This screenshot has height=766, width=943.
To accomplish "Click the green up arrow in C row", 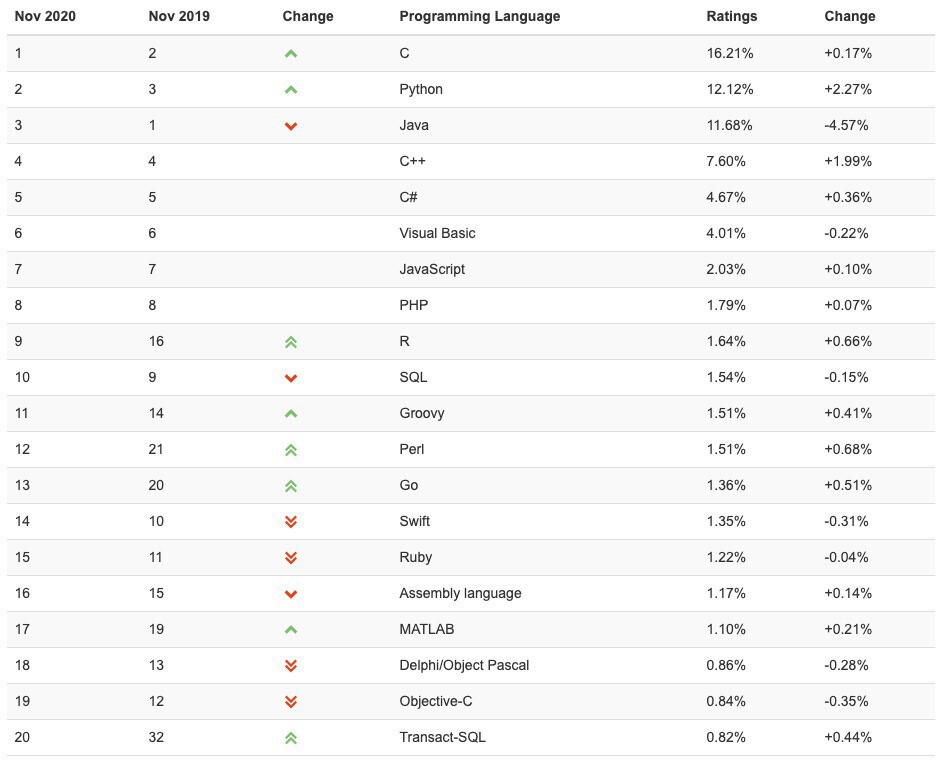I will (291, 54).
